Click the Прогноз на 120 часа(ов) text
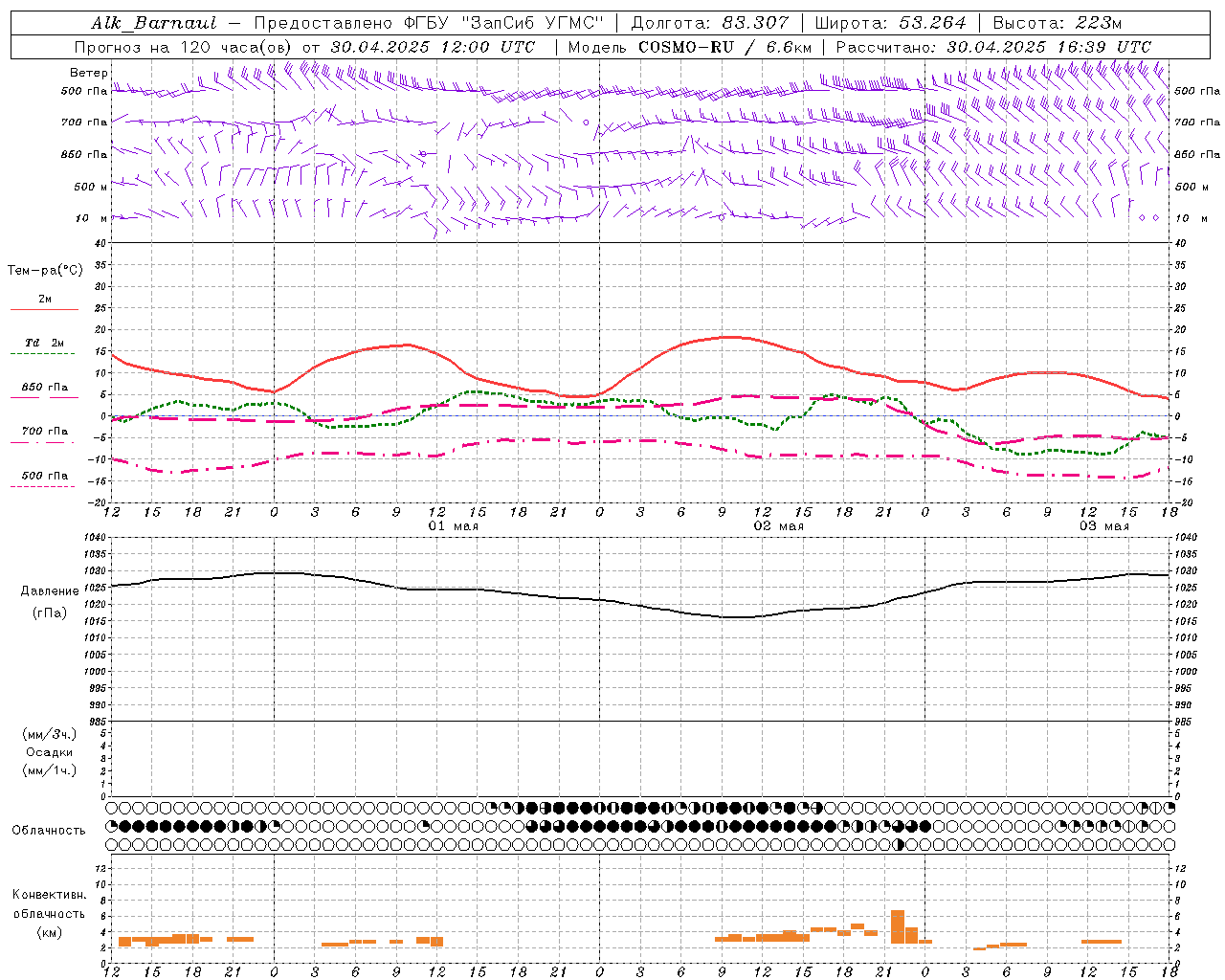The width and height of the screenshot is (1225, 980). point(184,47)
